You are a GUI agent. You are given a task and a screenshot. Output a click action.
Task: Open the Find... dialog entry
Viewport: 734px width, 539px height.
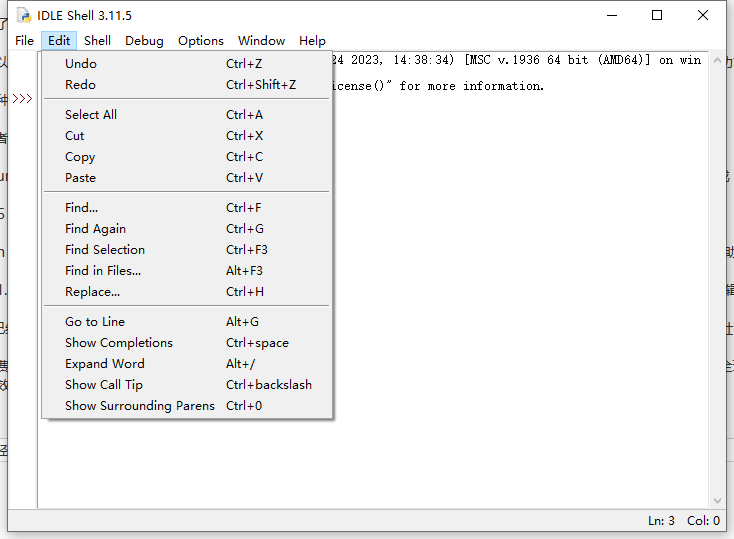pos(187,207)
